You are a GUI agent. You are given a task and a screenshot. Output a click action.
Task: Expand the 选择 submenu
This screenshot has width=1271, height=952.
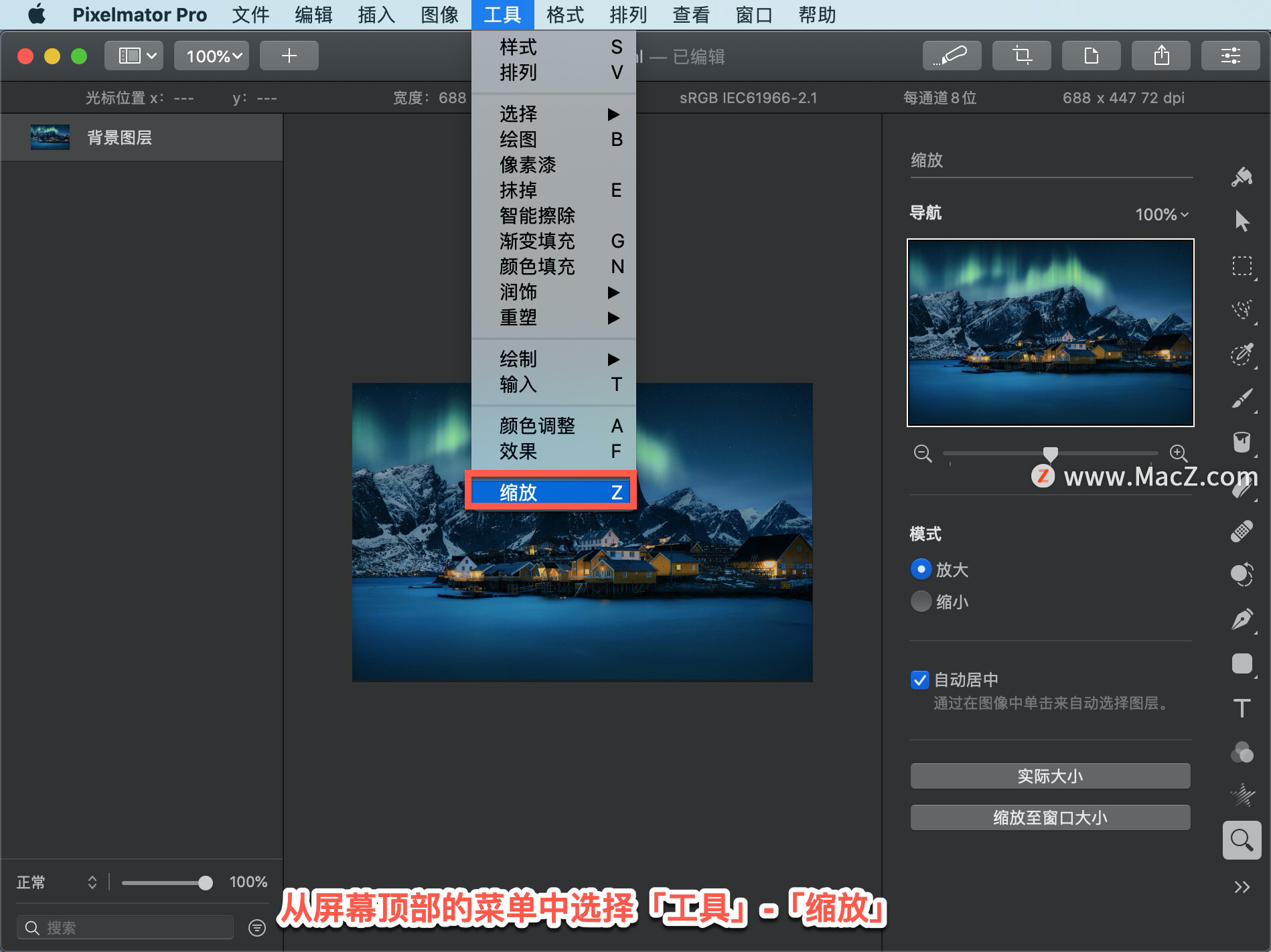click(554, 114)
